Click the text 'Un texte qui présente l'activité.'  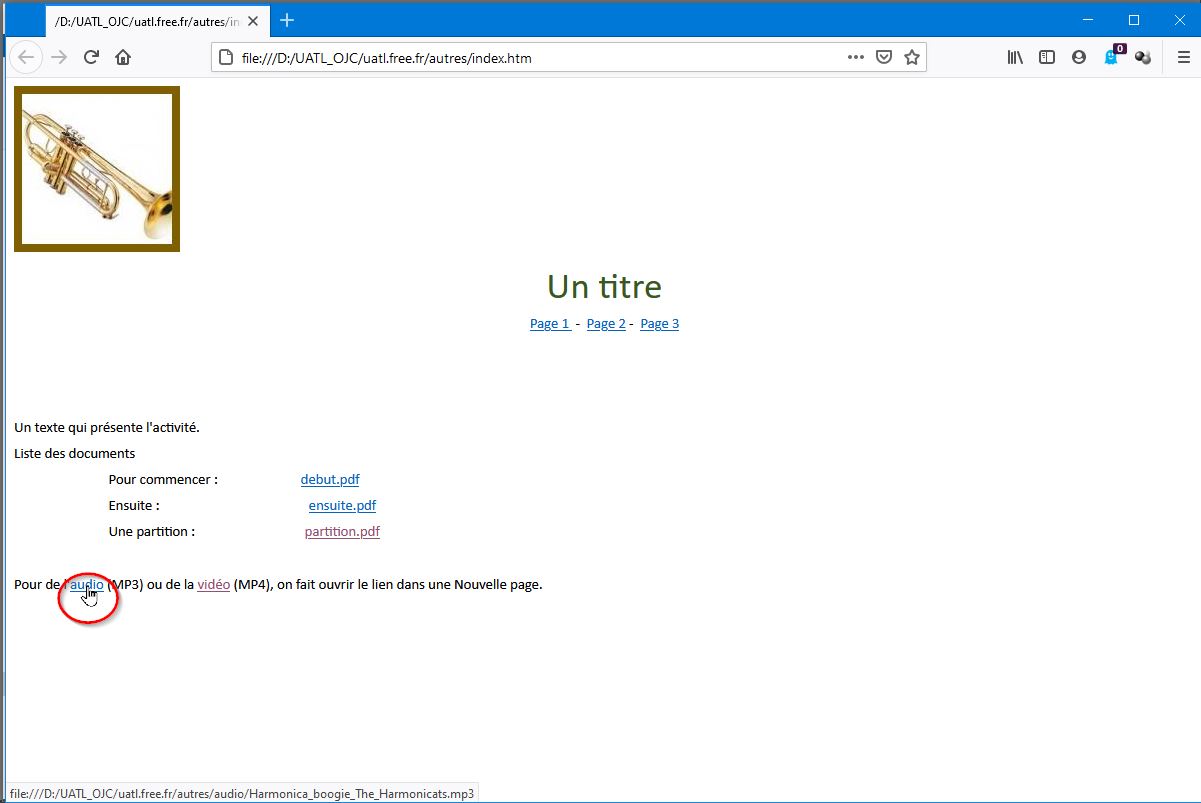(x=107, y=428)
